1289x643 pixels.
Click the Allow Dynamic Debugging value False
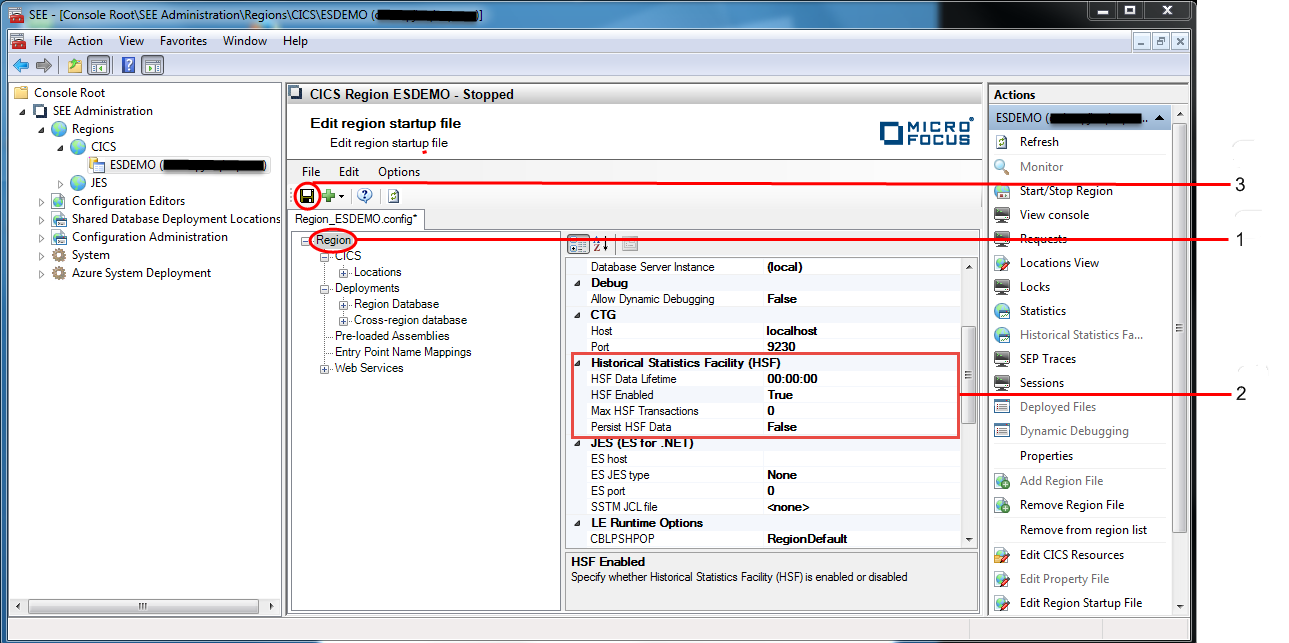pyautogui.click(x=782, y=299)
